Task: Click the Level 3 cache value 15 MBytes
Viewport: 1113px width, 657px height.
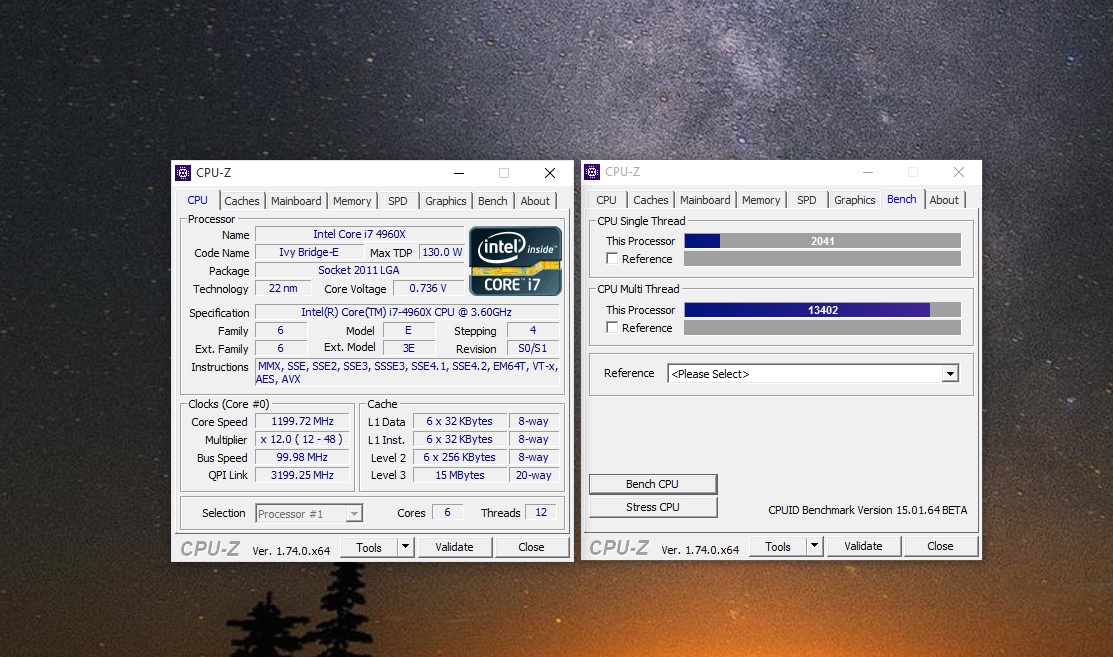Action: 459,475
